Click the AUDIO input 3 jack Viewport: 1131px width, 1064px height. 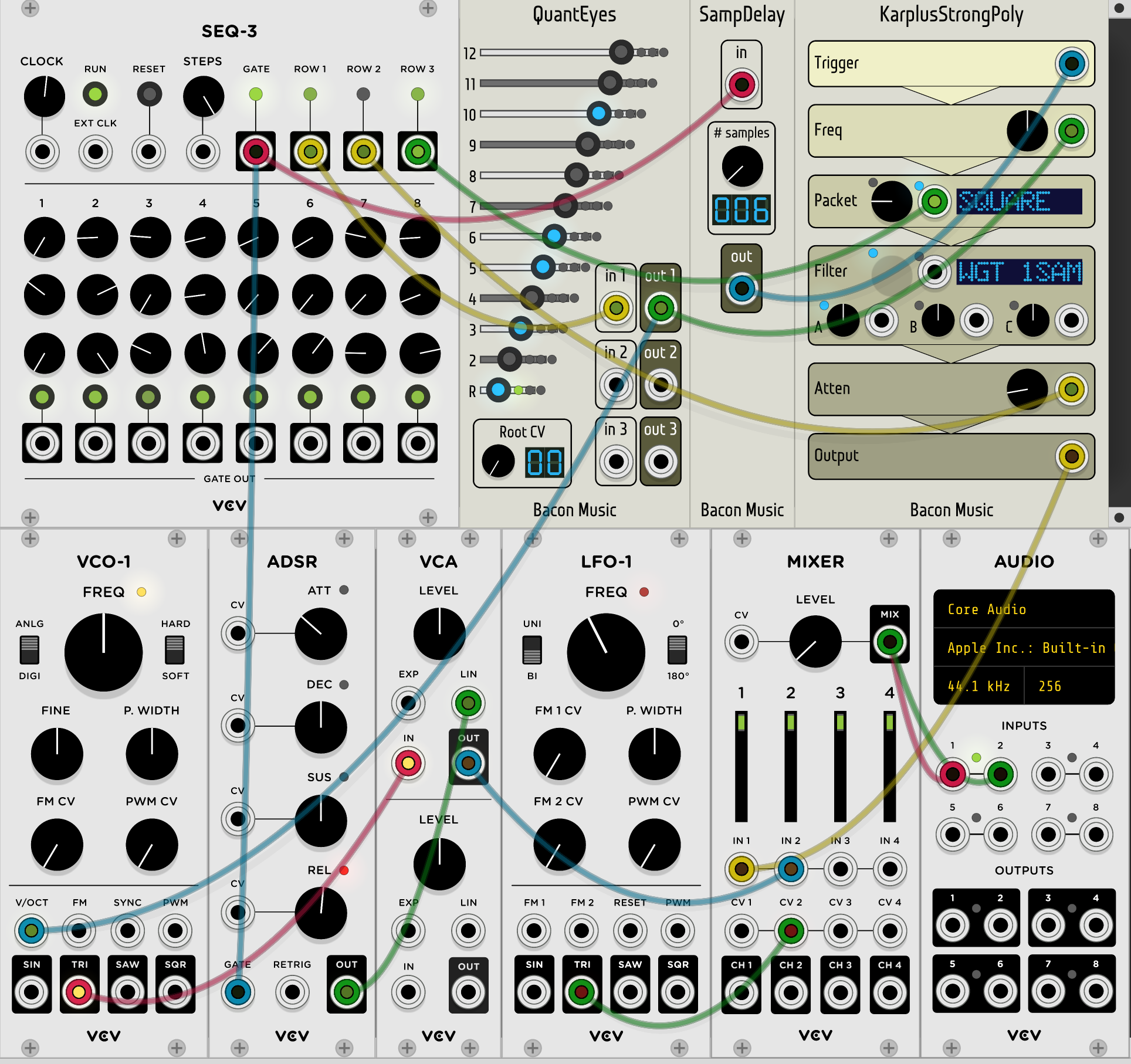[1048, 774]
